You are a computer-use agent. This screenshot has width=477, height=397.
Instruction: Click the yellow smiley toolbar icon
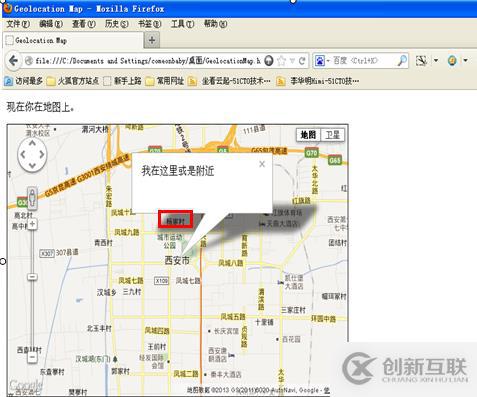coord(452,61)
